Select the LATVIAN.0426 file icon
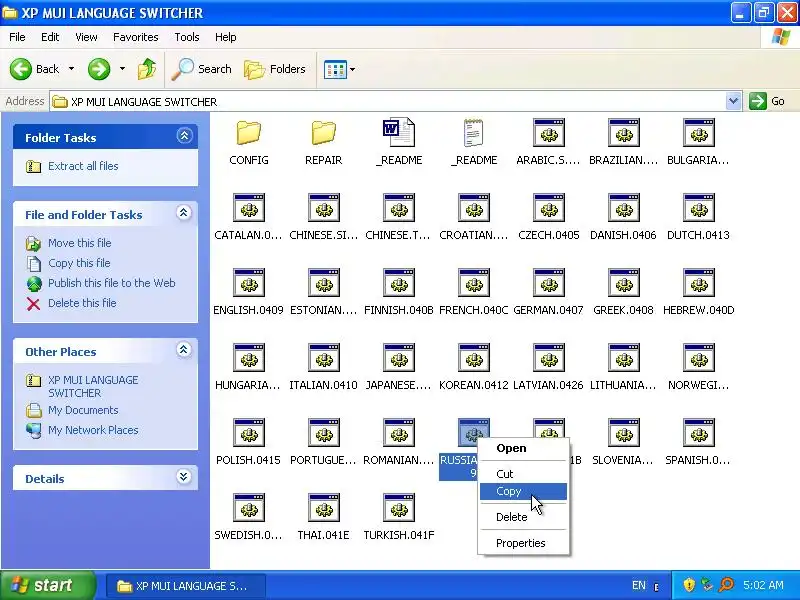Viewport: 800px width, 600px height. pyautogui.click(x=548, y=358)
